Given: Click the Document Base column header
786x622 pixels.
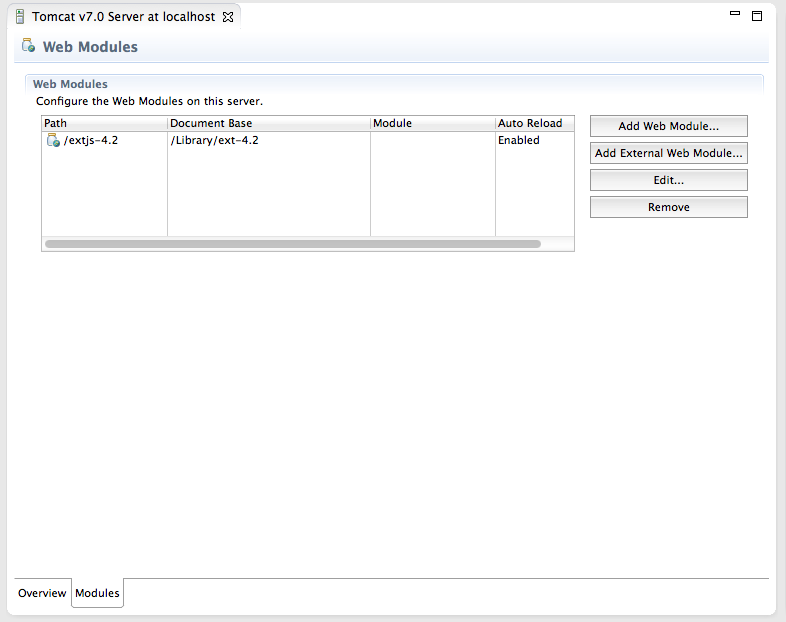Looking at the screenshot, I should click(268, 123).
